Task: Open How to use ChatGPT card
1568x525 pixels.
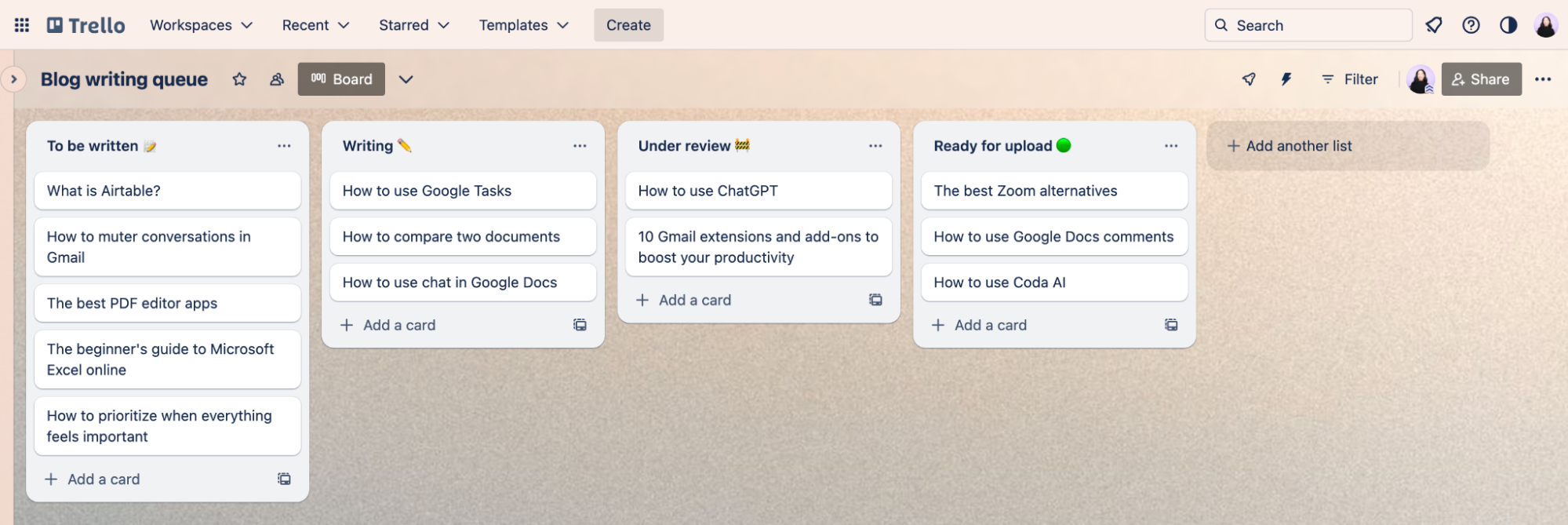Action: pyautogui.click(x=759, y=191)
